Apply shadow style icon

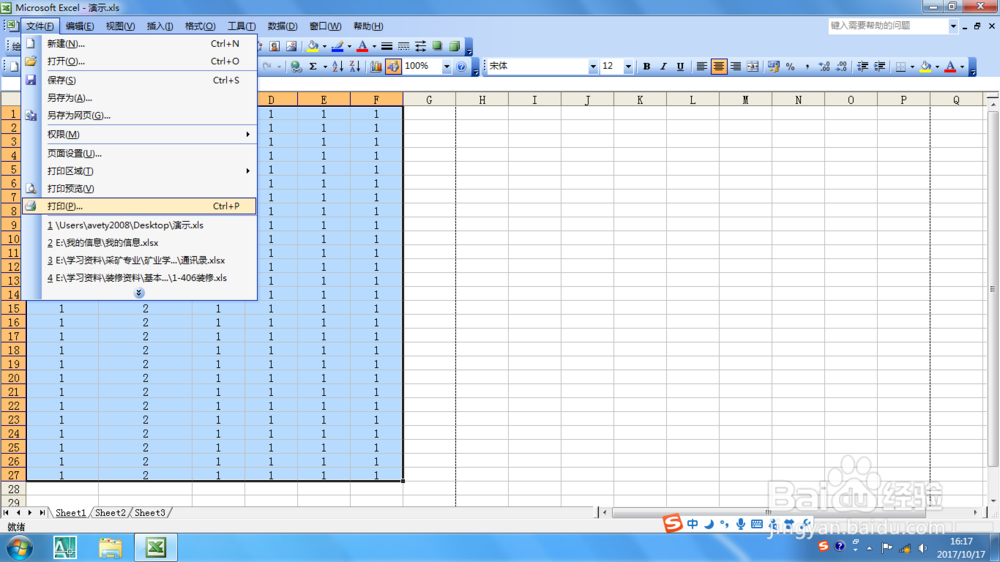coord(438,46)
